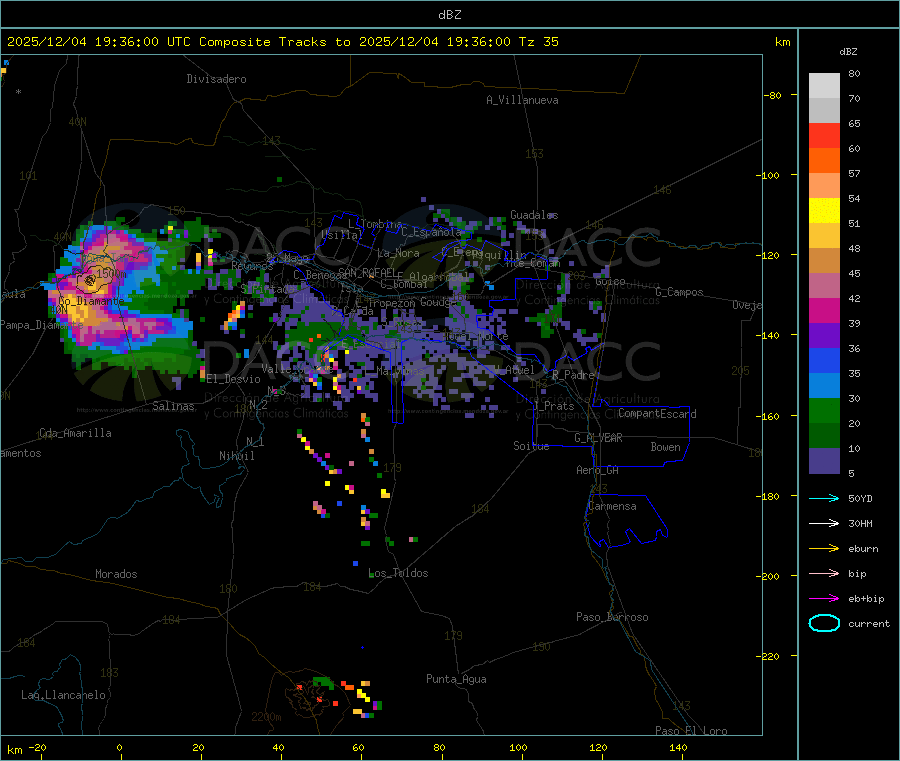Image resolution: width=900 pixels, height=761 pixels.
Task: Click the storm core contour at Co_Diamante
Action: 90,281
